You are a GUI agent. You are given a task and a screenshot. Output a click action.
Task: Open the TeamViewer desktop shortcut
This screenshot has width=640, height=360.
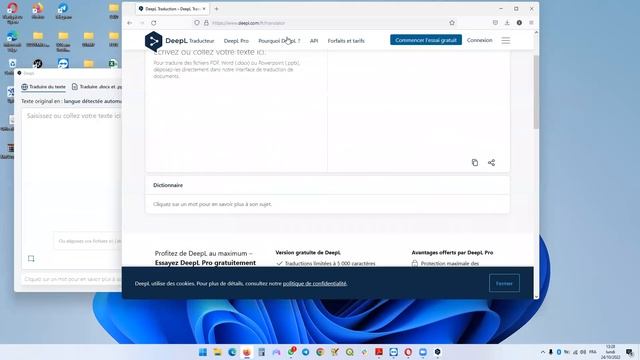tap(63, 64)
